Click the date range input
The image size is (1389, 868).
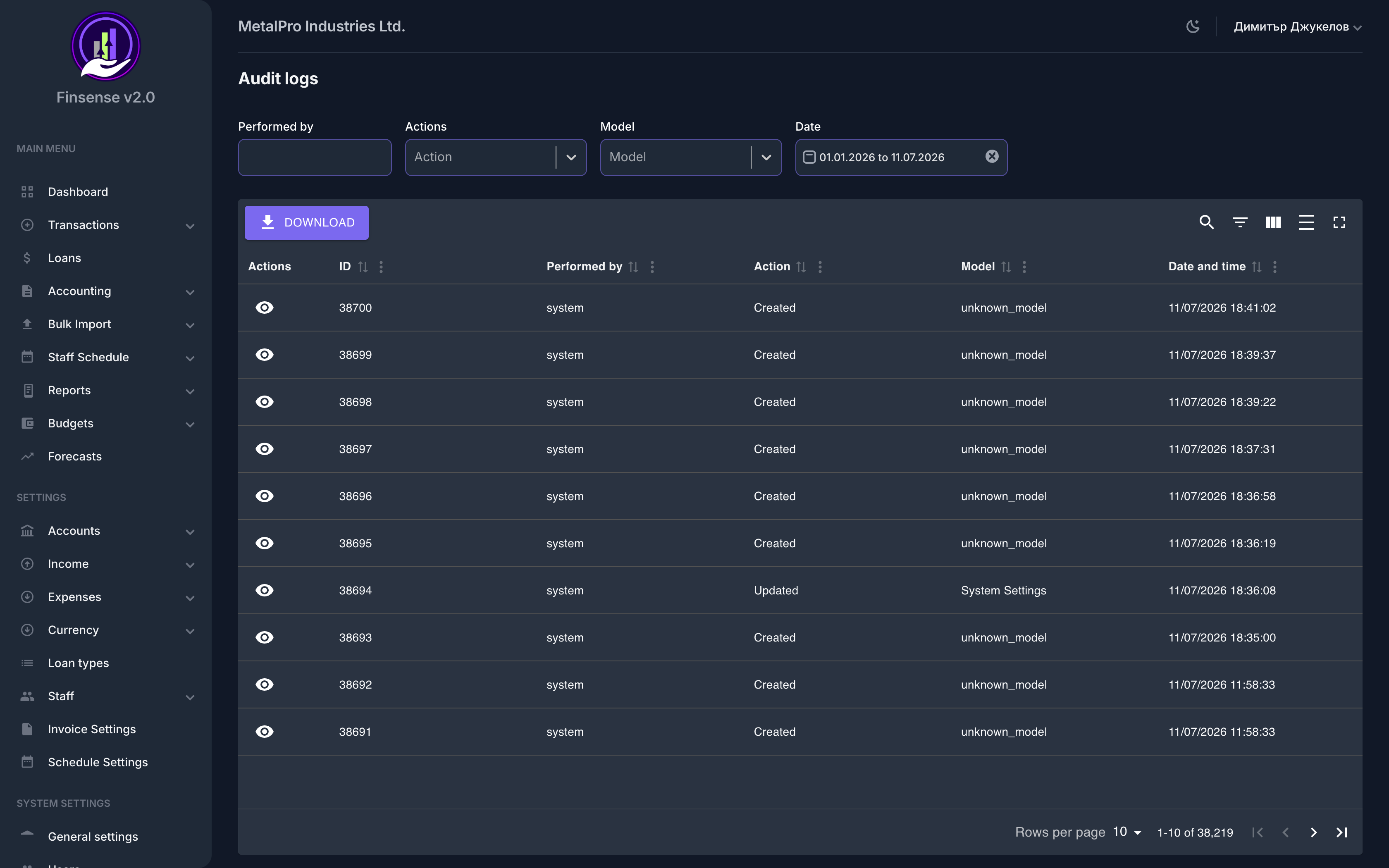point(901,157)
